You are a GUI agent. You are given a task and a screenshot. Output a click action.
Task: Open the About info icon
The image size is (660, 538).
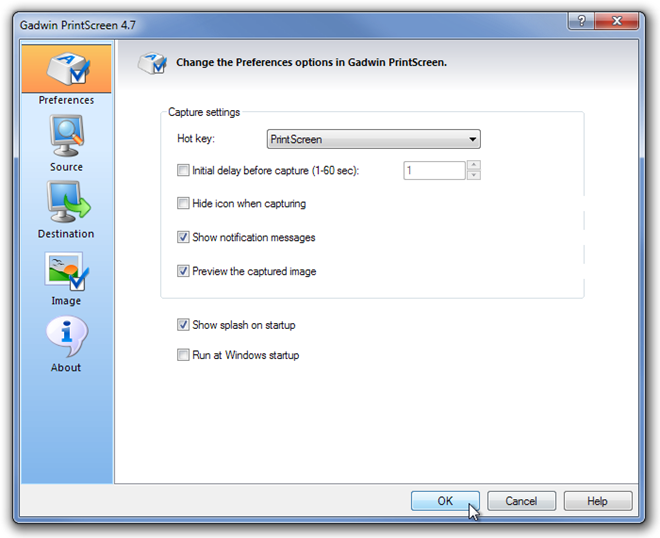pyautogui.click(x=67, y=336)
